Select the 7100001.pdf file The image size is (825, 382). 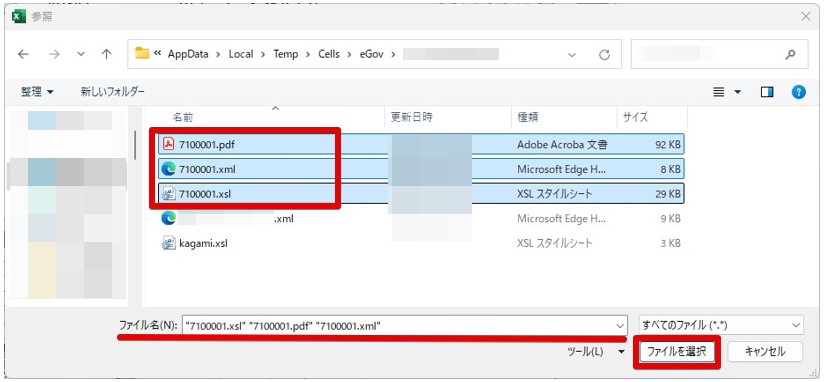[421, 144]
